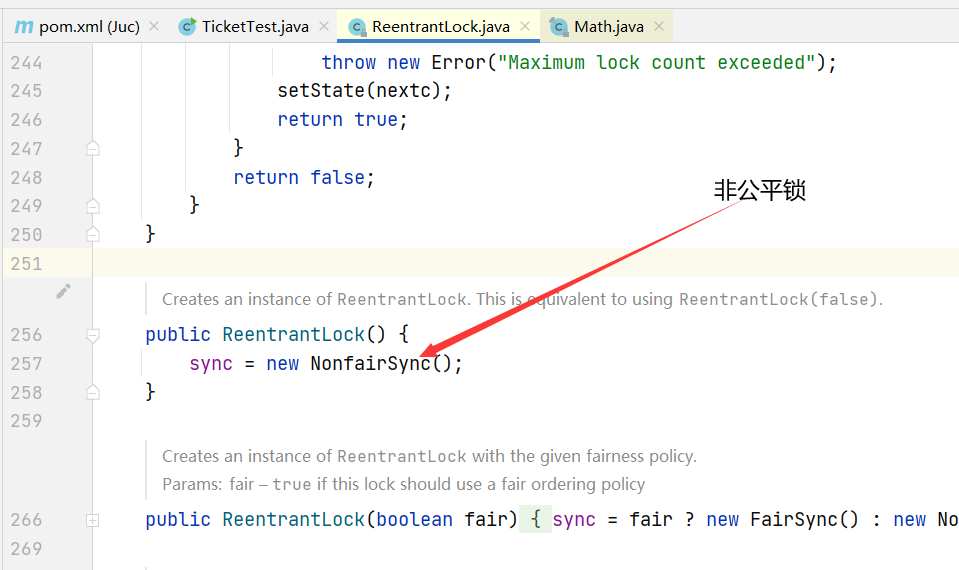Click the NonfairSync identifier on line 257

(x=371, y=364)
